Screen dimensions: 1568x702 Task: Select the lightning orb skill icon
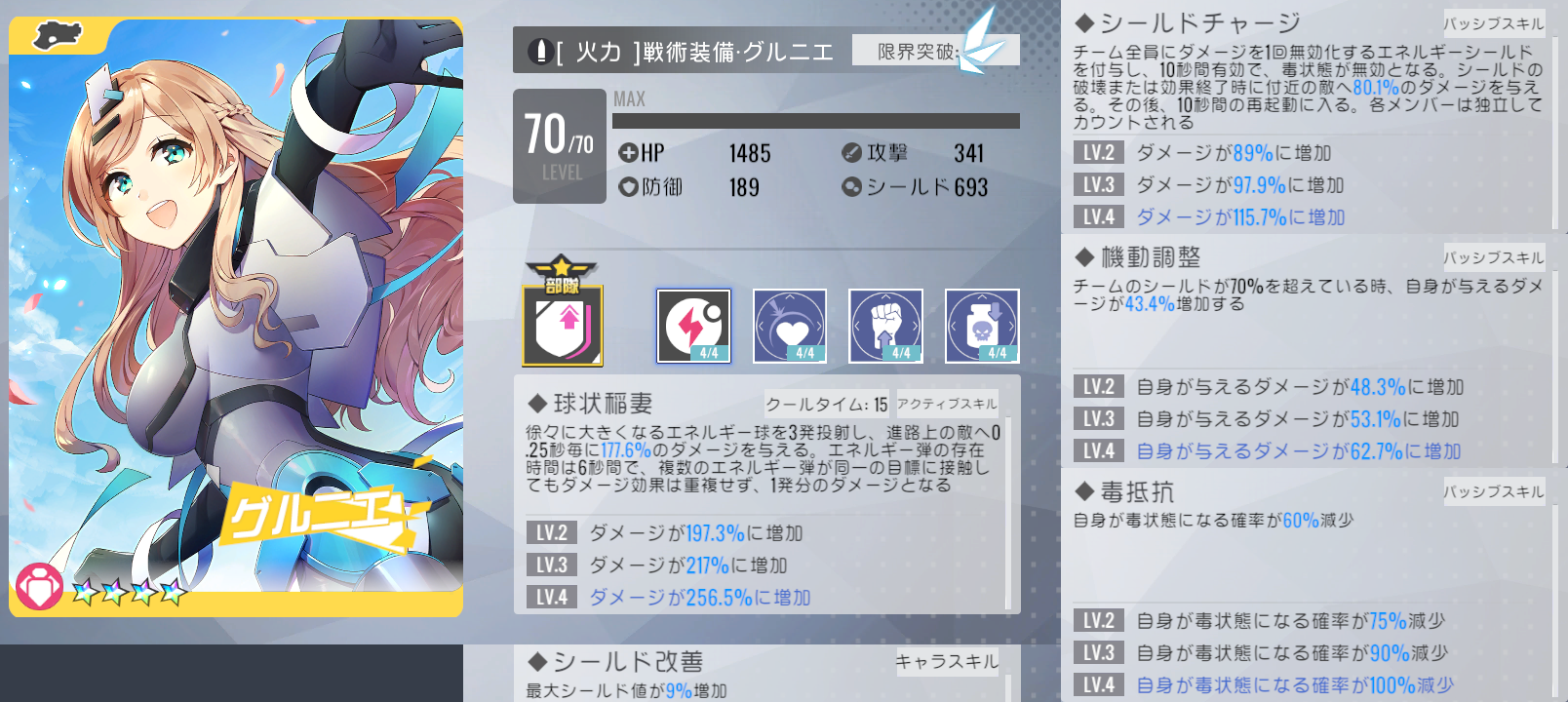tap(693, 326)
